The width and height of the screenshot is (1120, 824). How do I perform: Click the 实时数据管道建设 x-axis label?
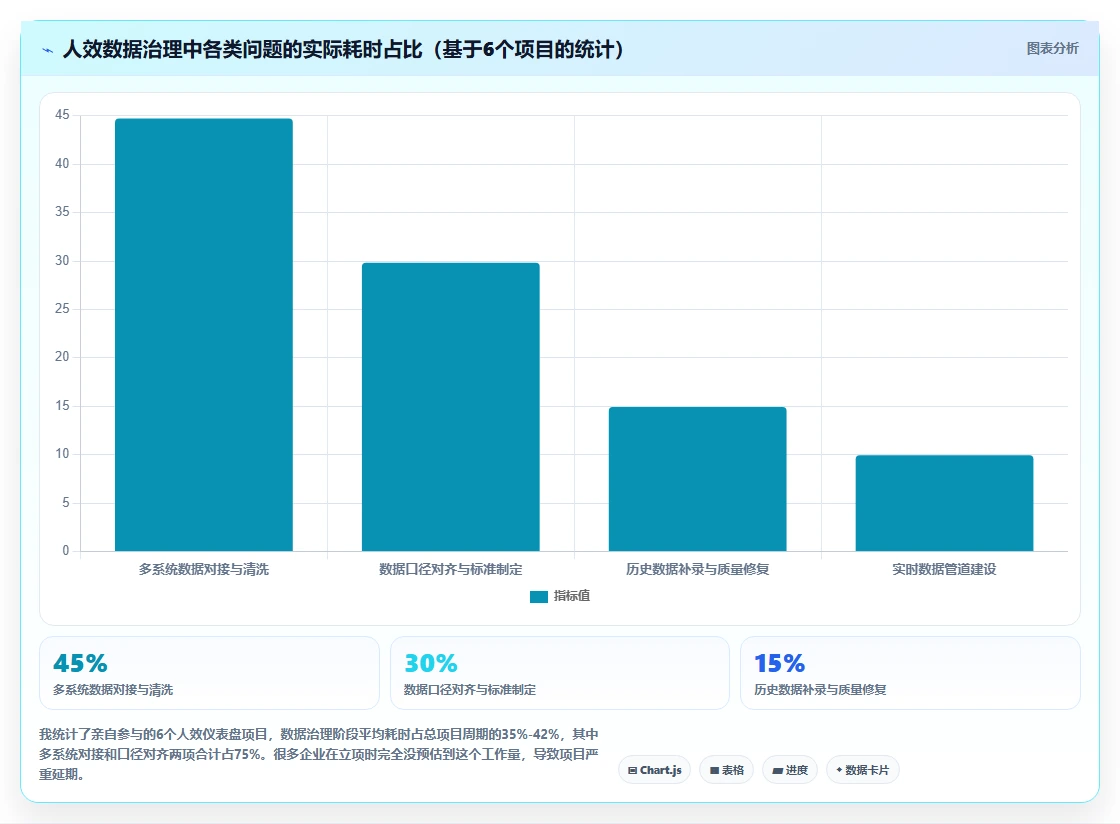[x=944, y=569]
